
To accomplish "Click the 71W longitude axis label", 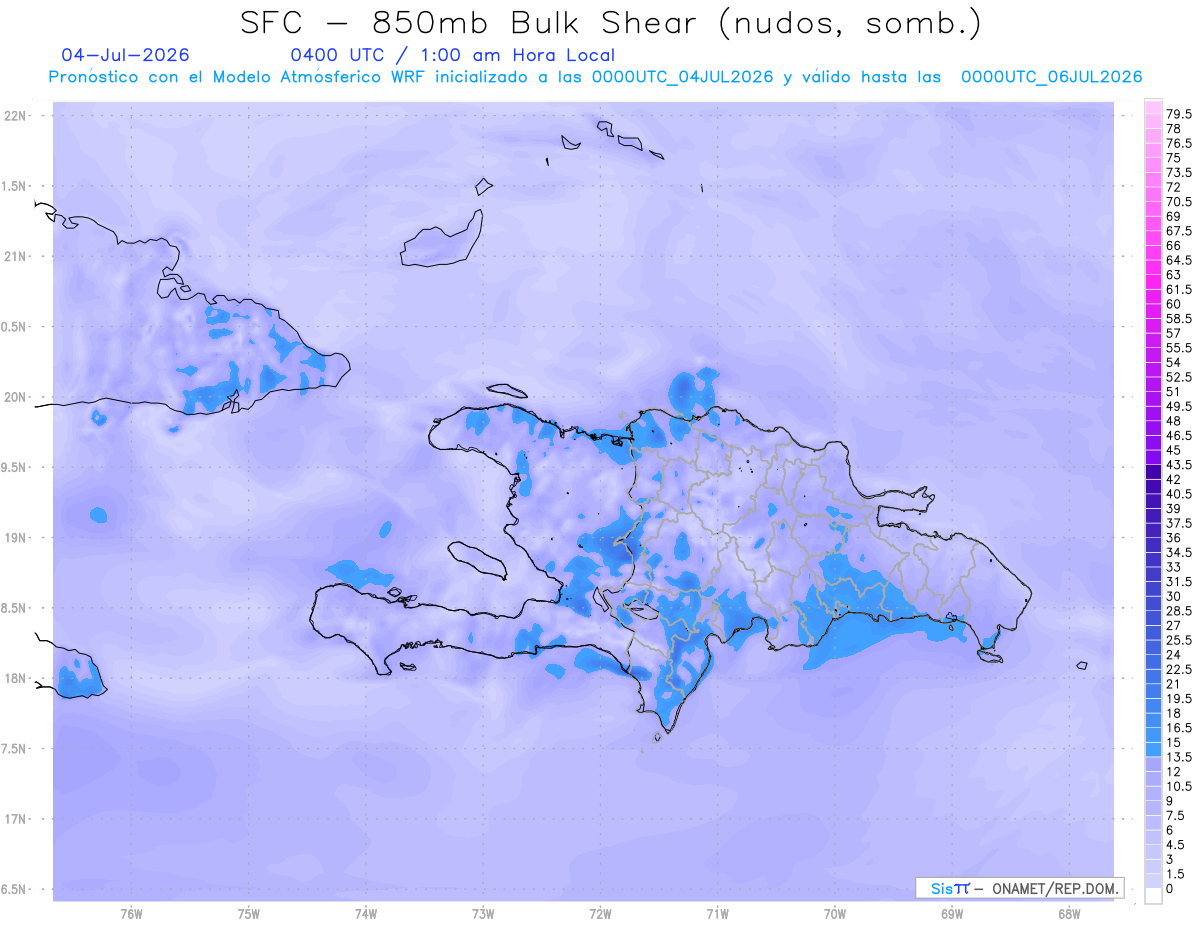I will [x=717, y=914].
